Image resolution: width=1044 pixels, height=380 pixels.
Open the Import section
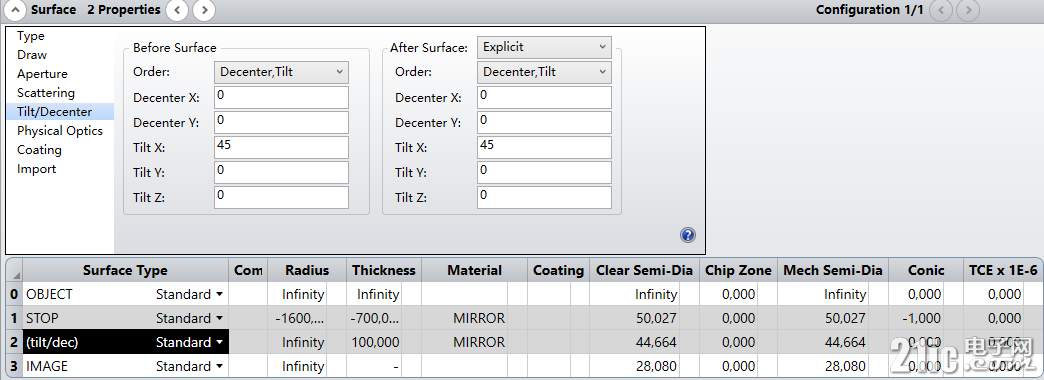37,169
